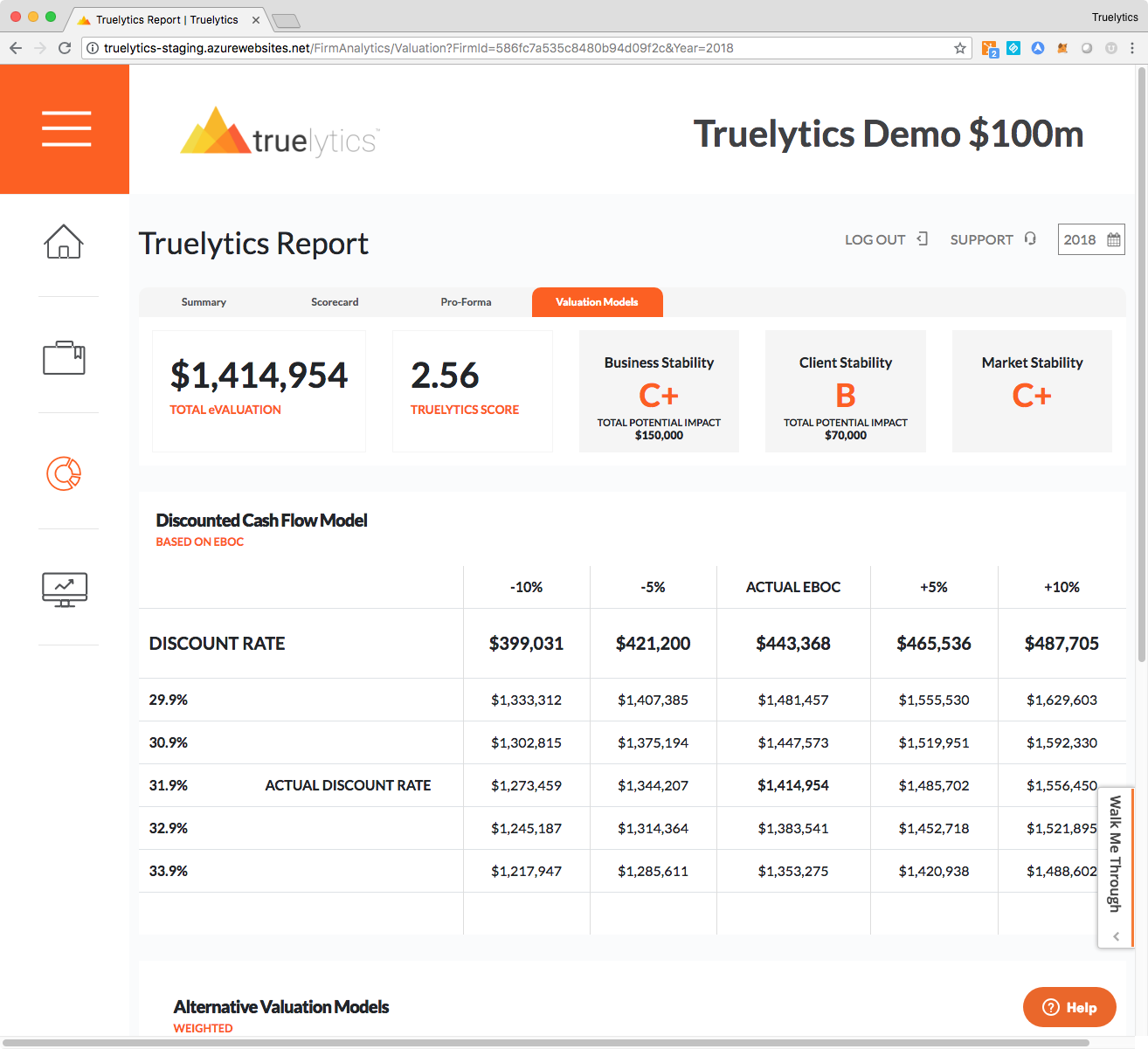This screenshot has height=1049, width=1148.
Task: Open the monitor trend chart icon
Action: pos(65,590)
